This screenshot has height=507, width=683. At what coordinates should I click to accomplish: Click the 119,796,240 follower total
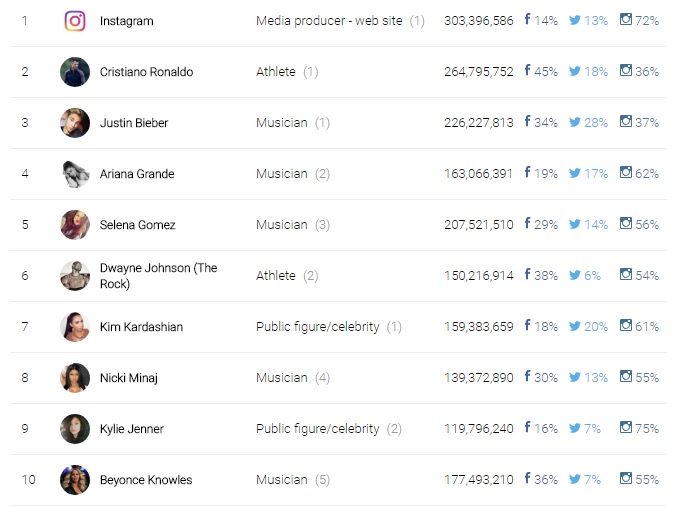click(479, 429)
